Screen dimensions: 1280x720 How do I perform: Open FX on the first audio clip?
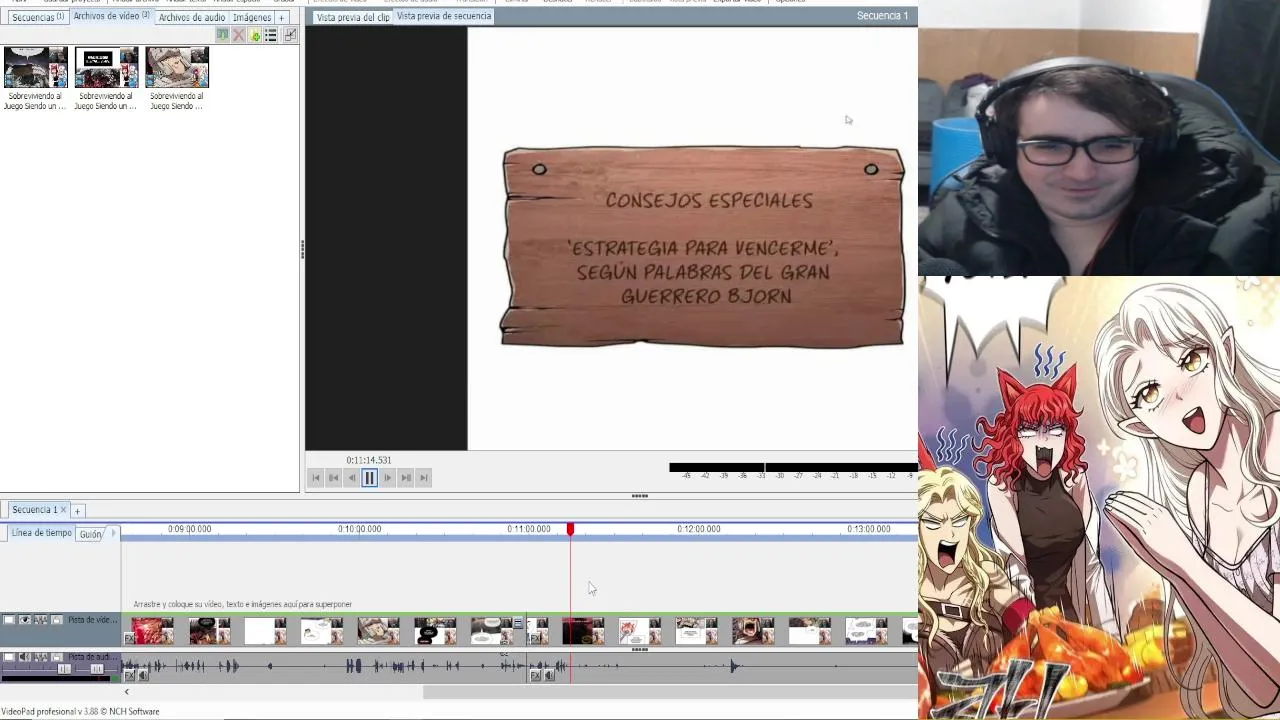point(129,676)
